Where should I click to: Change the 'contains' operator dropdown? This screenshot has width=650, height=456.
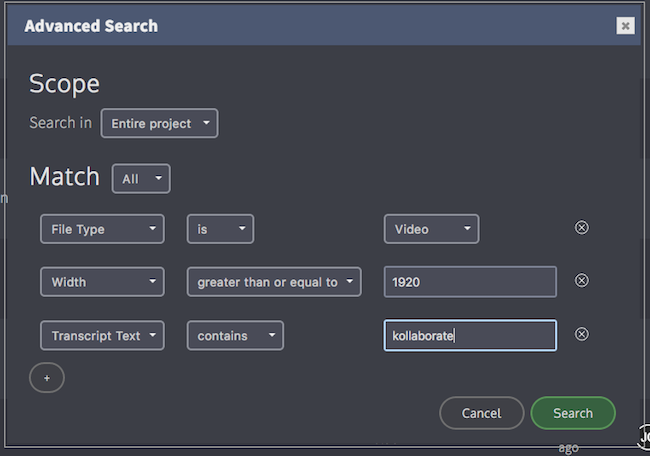click(x=235, y=335)
